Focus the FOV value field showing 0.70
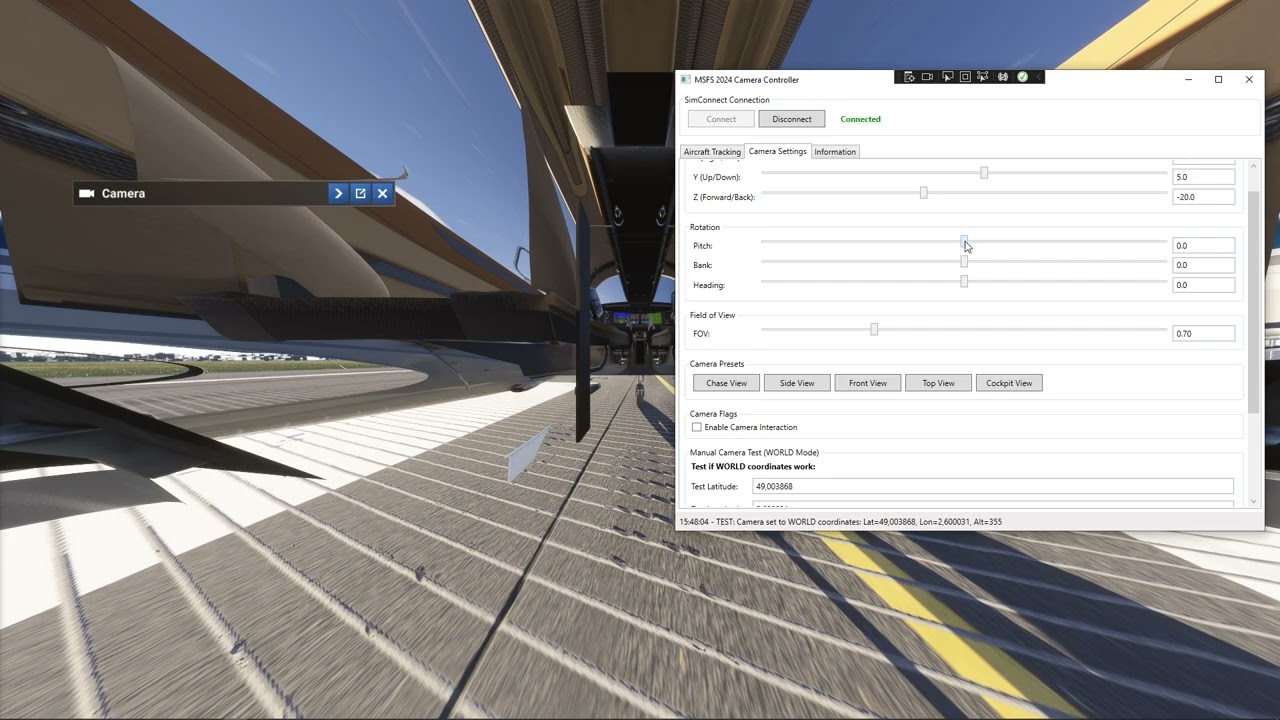Viewport: 1280px width, 720px height. 1203,333
